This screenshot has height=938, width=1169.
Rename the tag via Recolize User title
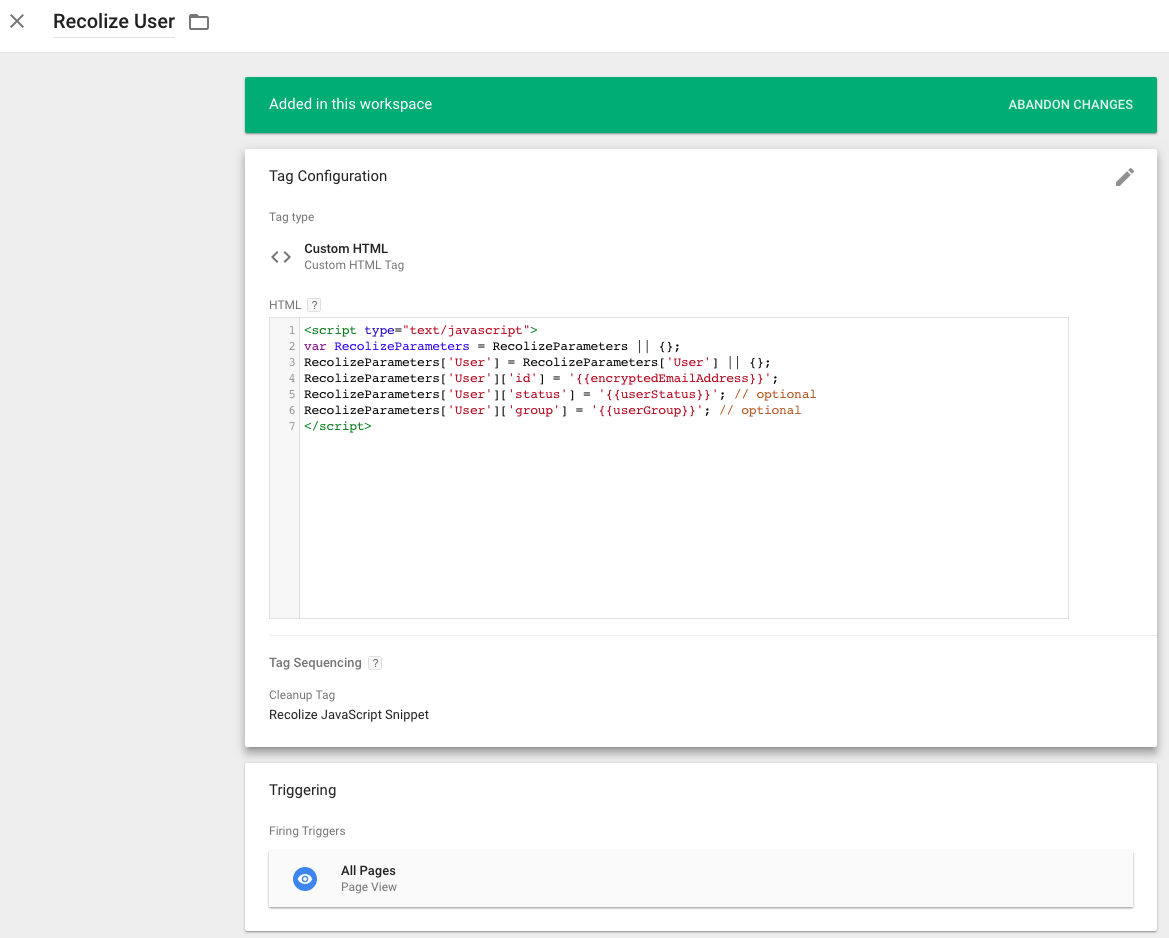click(113, 22)
